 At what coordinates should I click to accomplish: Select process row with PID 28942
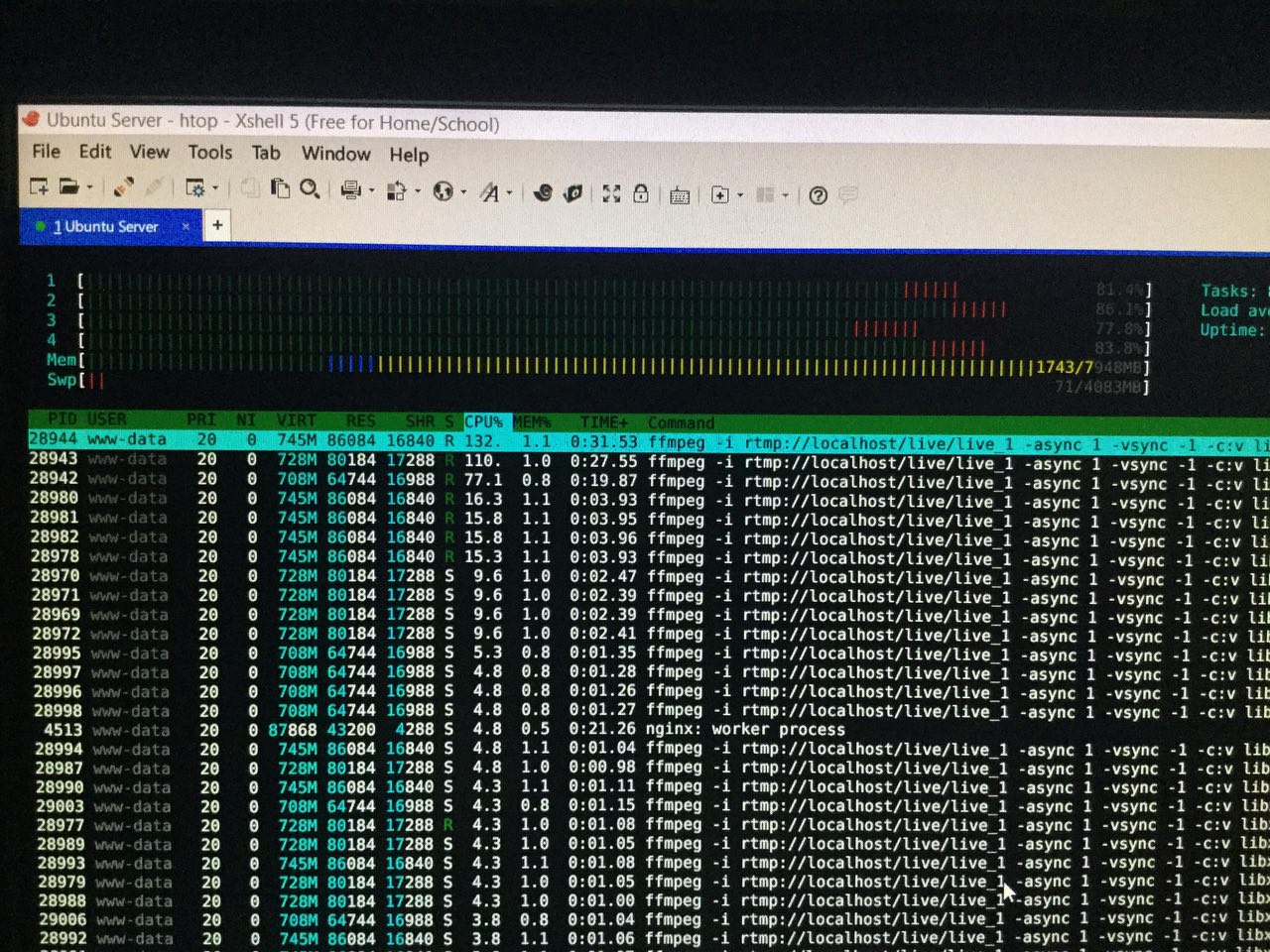click(649, 481)
